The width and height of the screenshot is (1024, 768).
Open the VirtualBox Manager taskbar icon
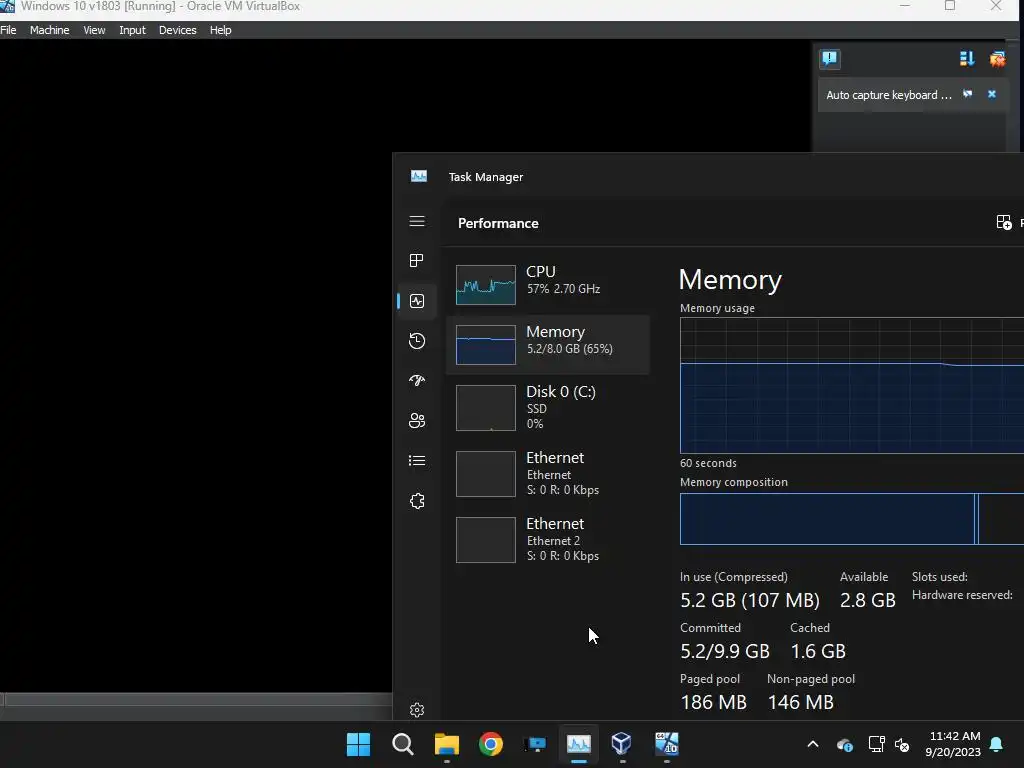[x=622, y=743]
